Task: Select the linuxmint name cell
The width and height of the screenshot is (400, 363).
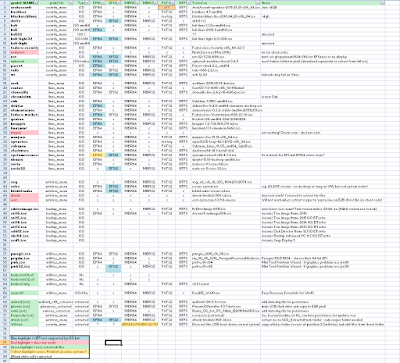Action: click(x=24, y=128)
